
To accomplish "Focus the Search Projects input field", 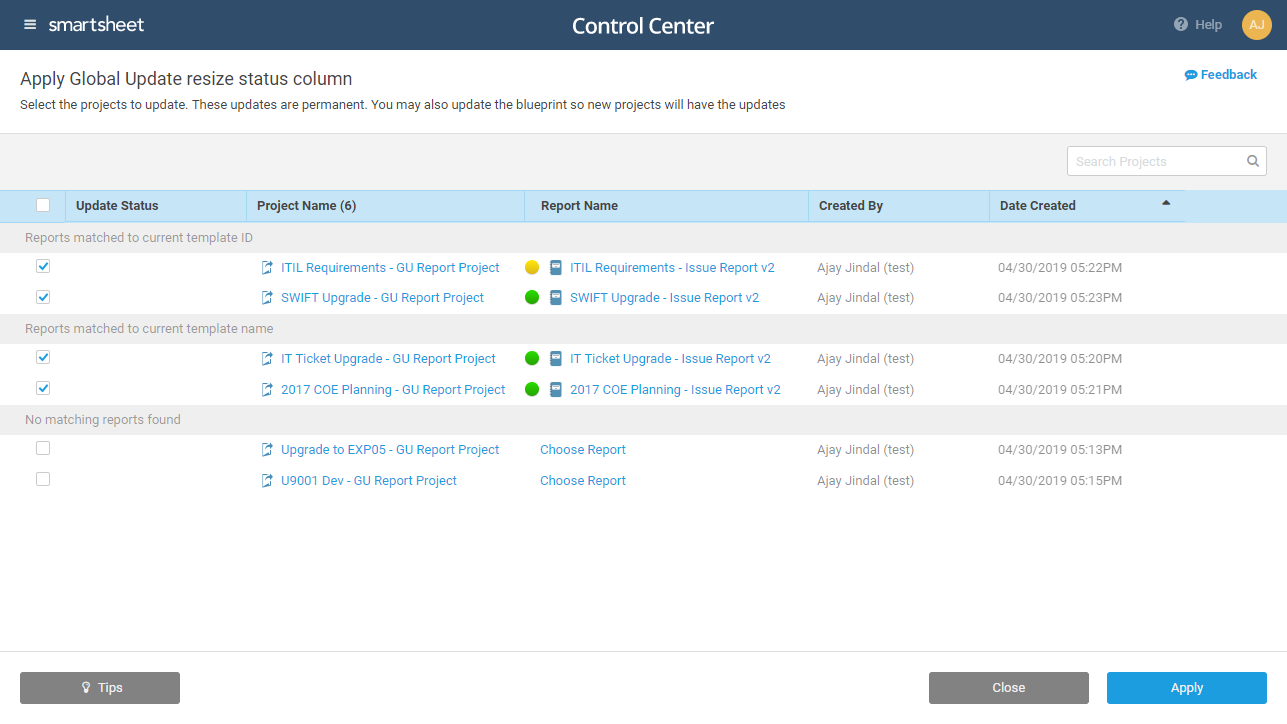I will [x=1166, y=161].
